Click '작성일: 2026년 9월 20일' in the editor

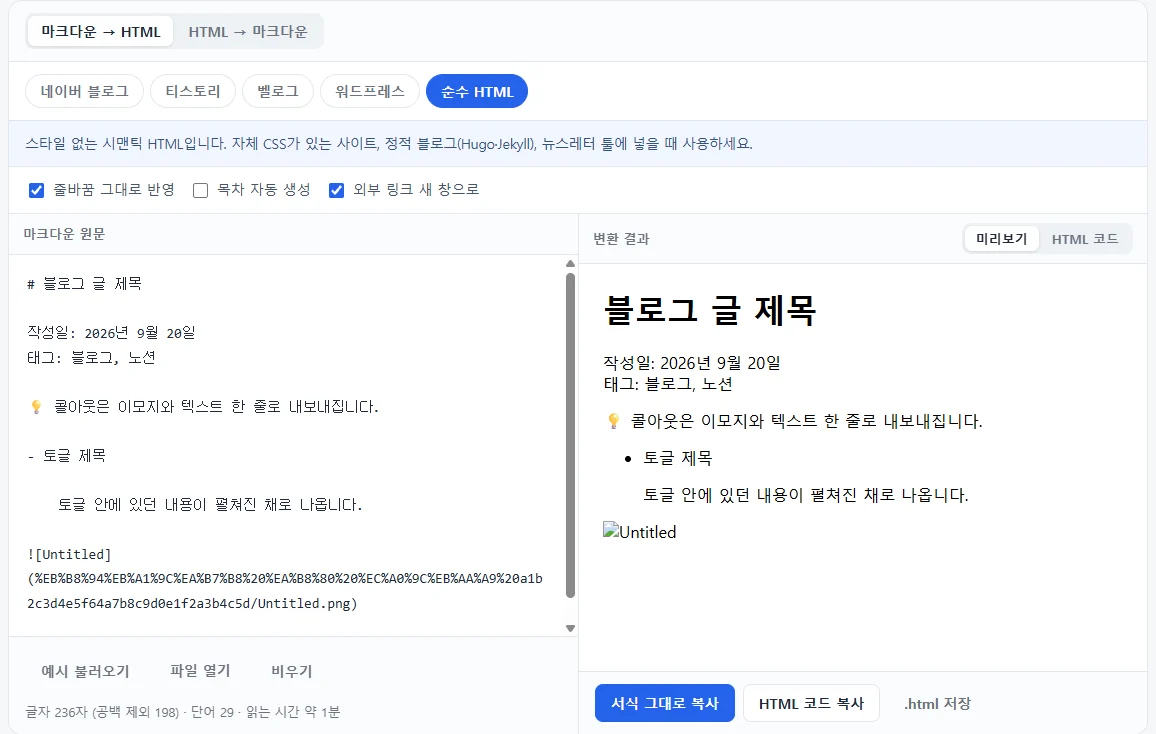tap(111, 333)
